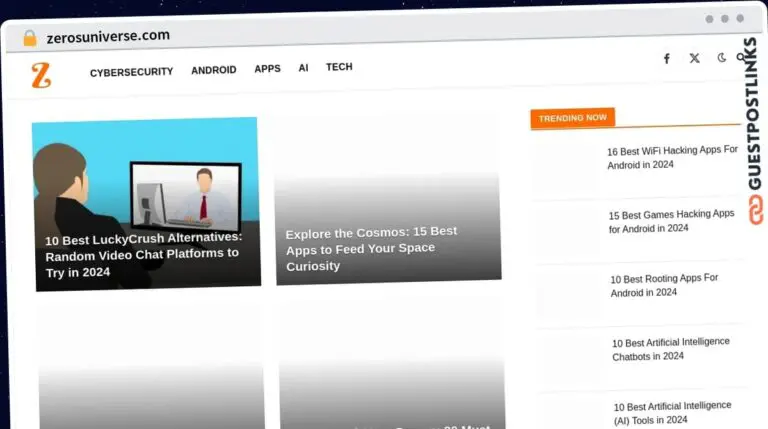Open the X (Twitter) social link
The height and width of the screenshot is (429, 768).
pos(694,59)
